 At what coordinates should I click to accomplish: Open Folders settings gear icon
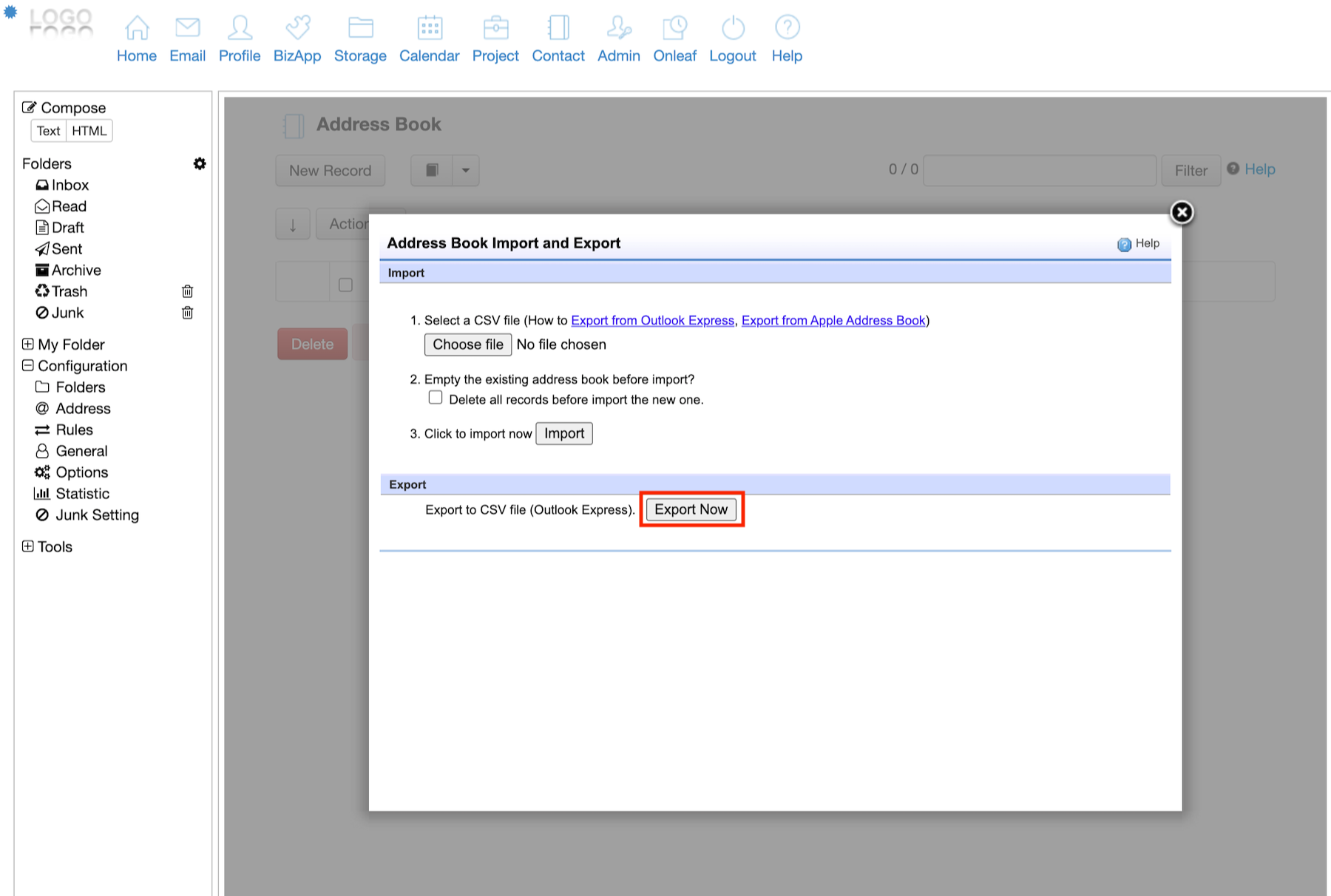(x=200, y=163)
